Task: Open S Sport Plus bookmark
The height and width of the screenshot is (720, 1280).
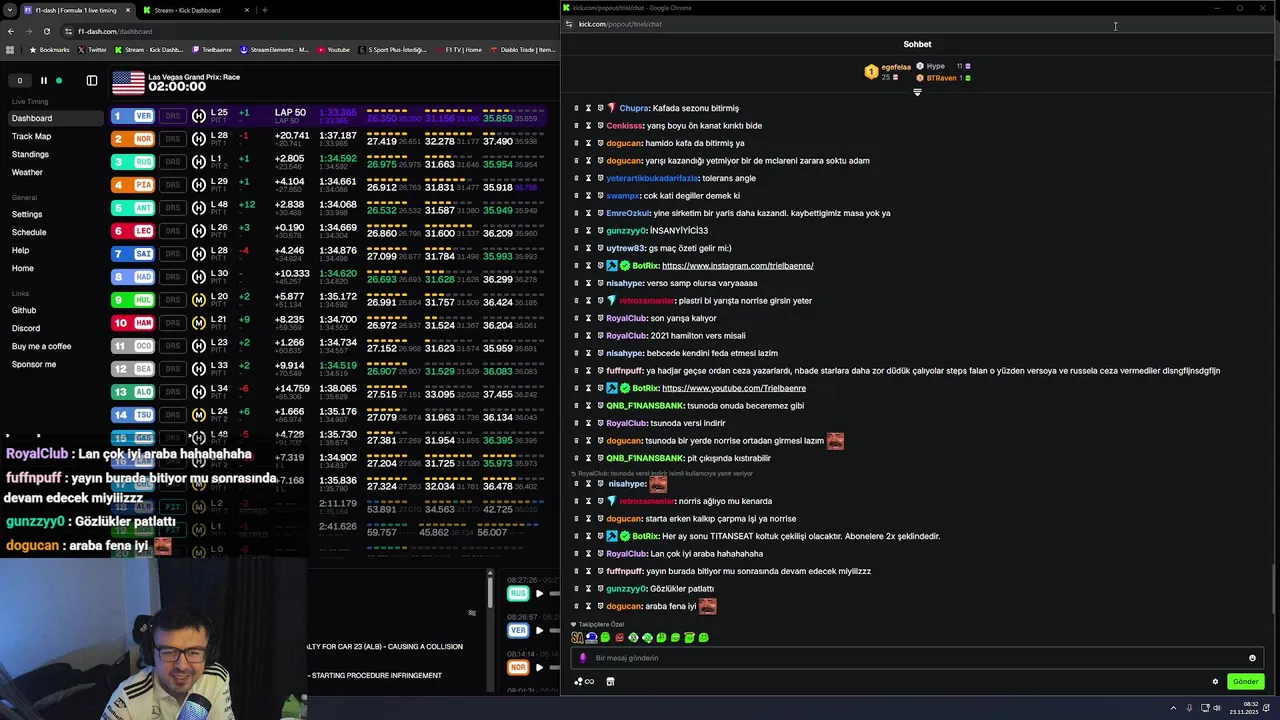Action: tap(393, 49)
